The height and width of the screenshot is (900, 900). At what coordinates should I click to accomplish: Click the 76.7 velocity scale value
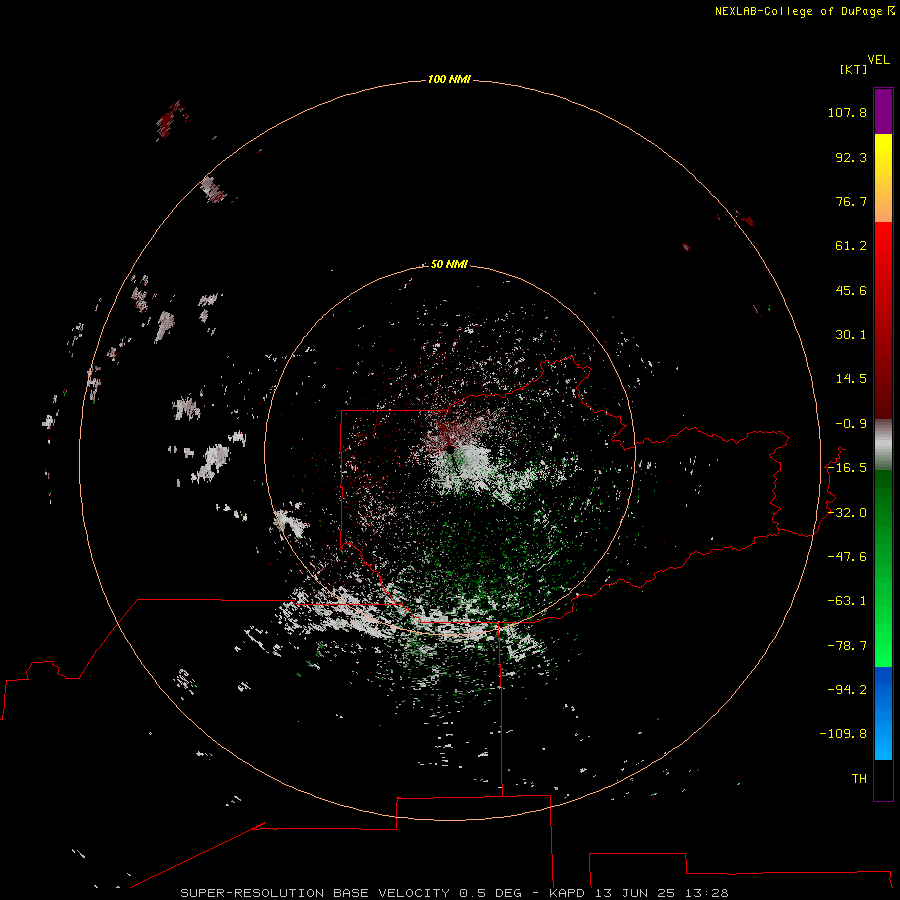[851, 201]
